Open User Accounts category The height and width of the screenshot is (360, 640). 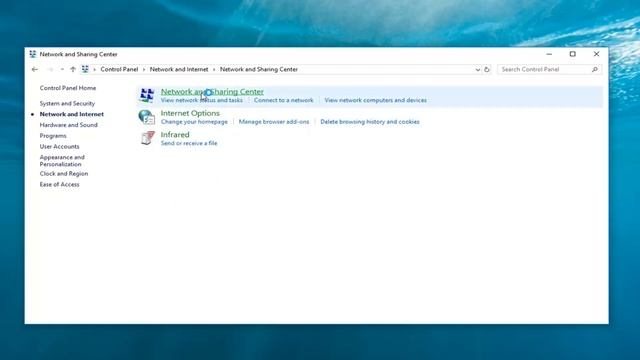click(60, 146)
